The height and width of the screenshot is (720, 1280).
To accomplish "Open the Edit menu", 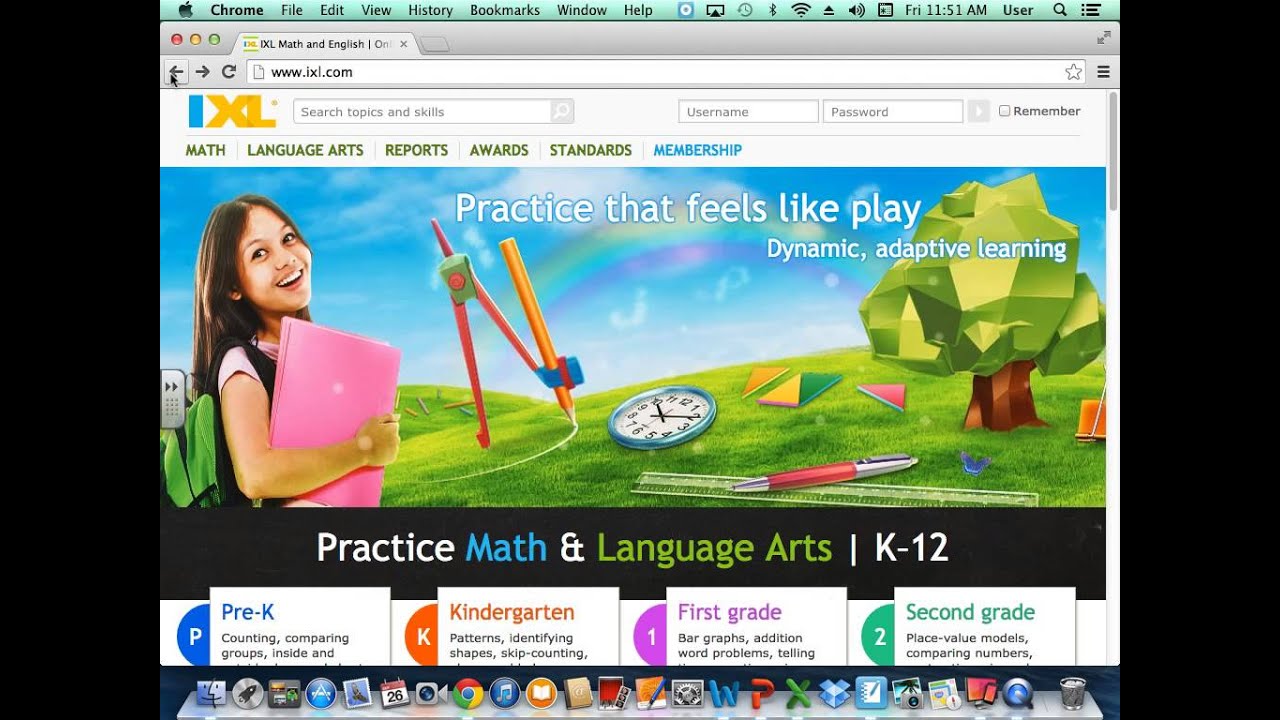I will (332, 10).
